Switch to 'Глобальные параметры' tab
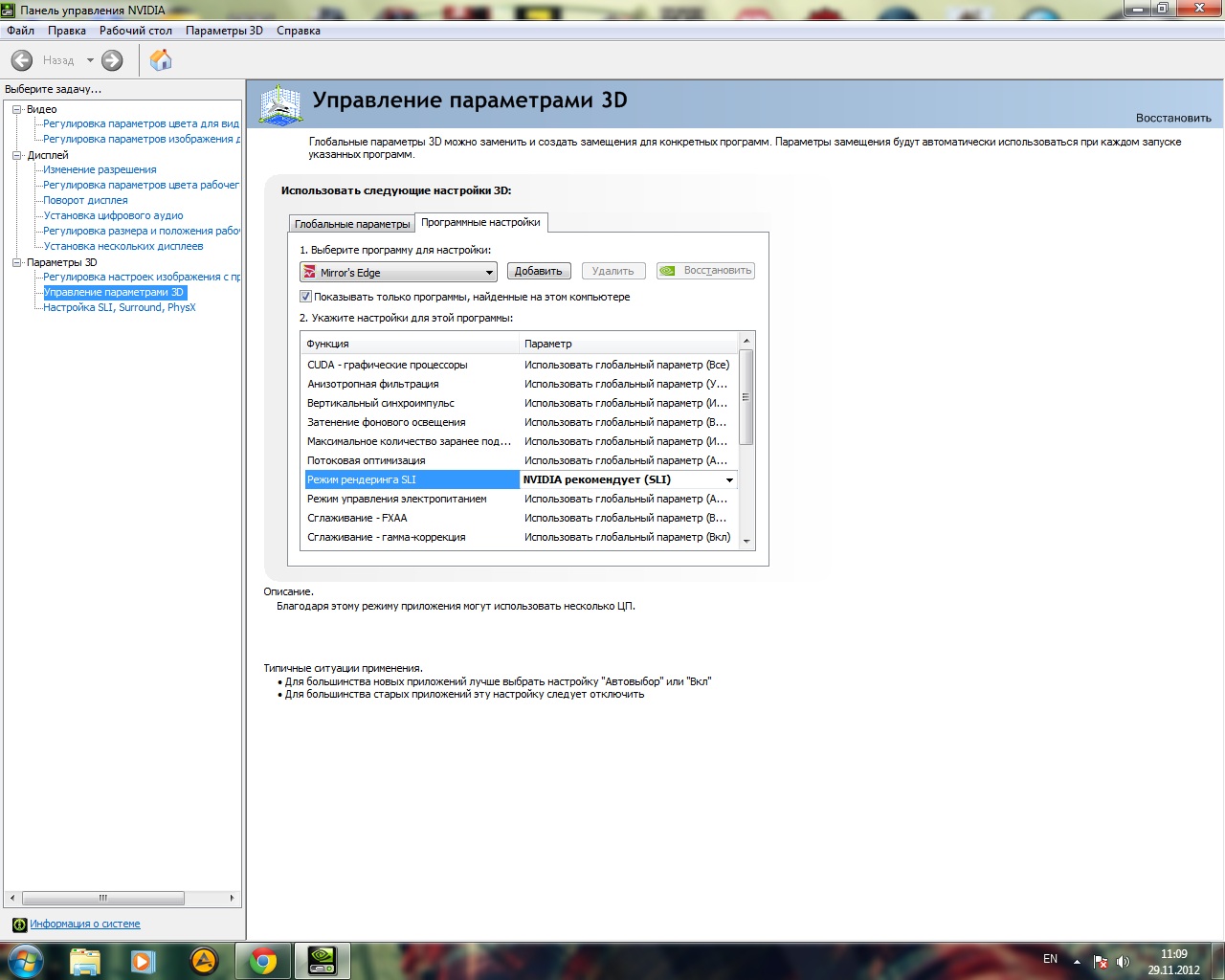The height and width of the screenshot is (980, 1225). (352, 224)
